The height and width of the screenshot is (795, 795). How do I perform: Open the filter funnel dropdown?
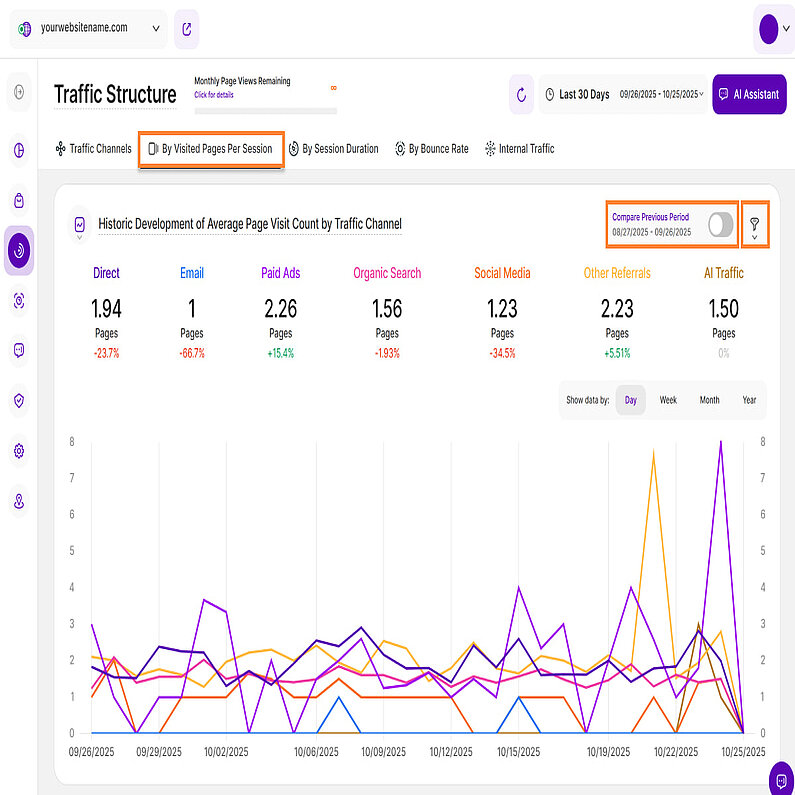point(755,229)
